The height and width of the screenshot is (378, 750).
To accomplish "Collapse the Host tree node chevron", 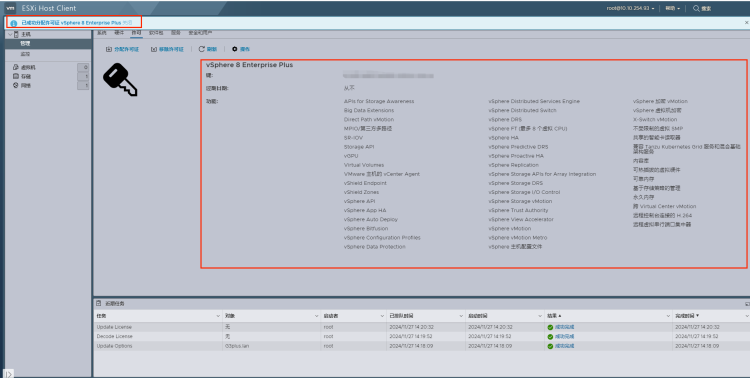I will click(10, 34).
